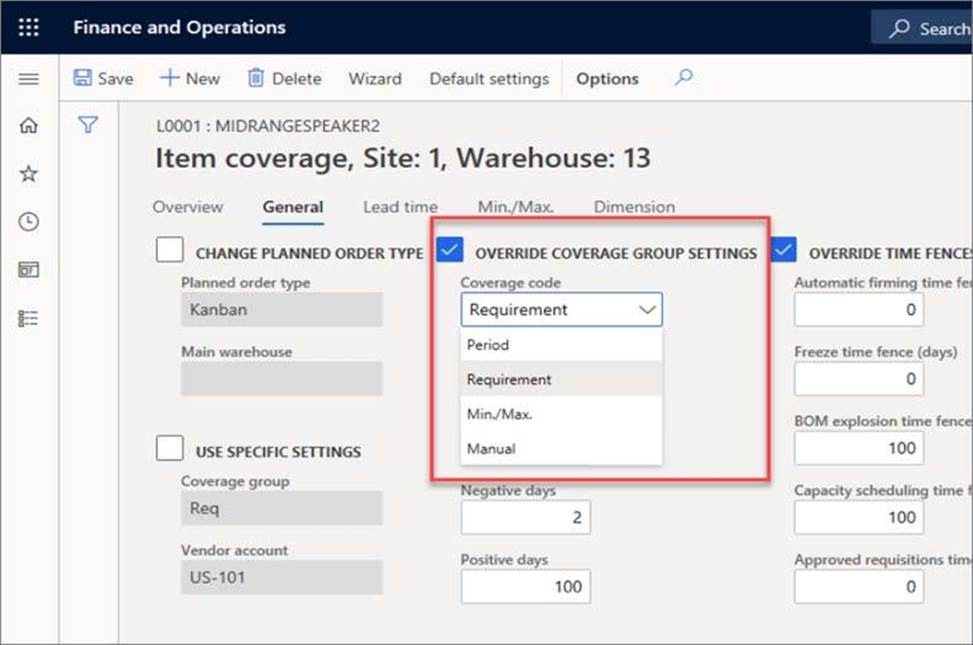Tick the Use Specific Settings checkbox
This screenshot has height=645, width=973.
click(x=170, y=450)
